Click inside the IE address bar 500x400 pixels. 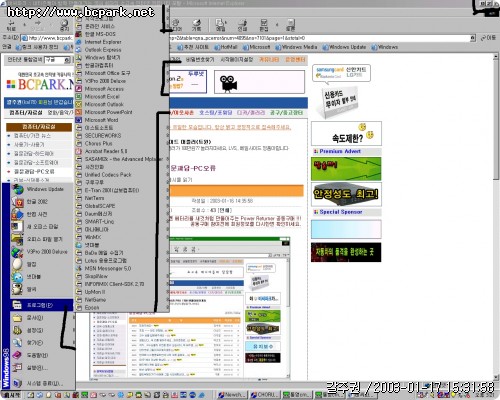(x=247, y=38)
